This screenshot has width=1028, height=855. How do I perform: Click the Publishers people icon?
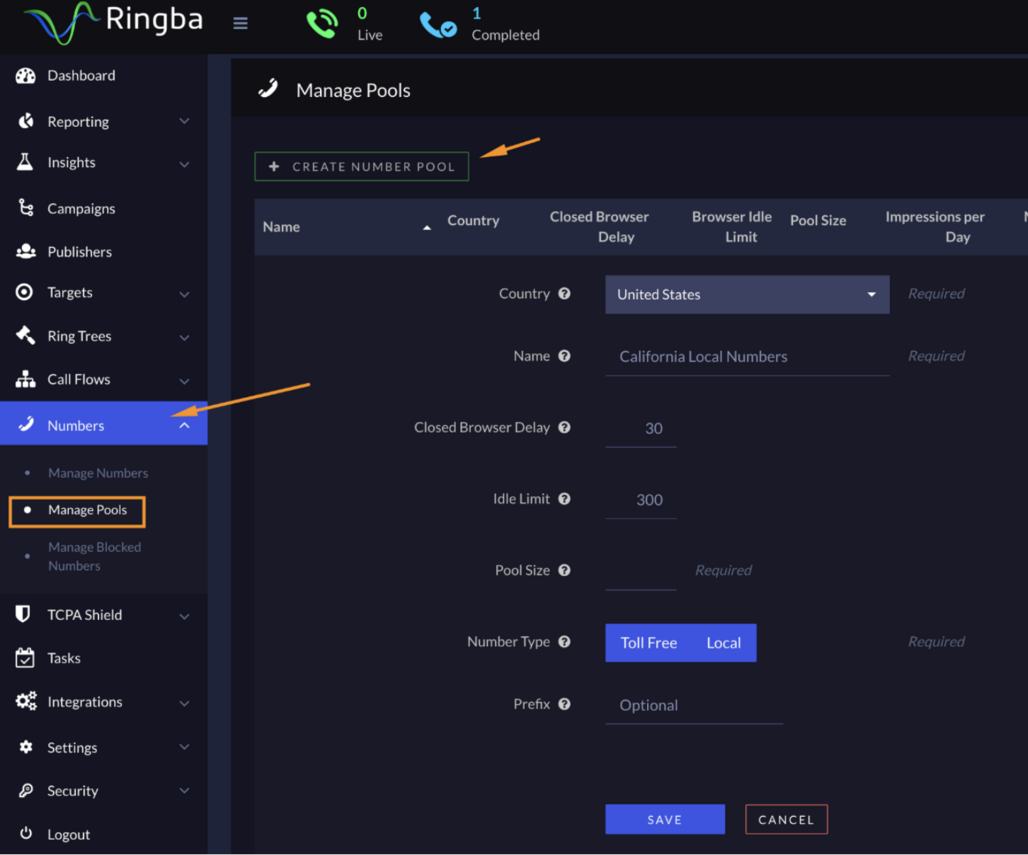pos(26,251)
